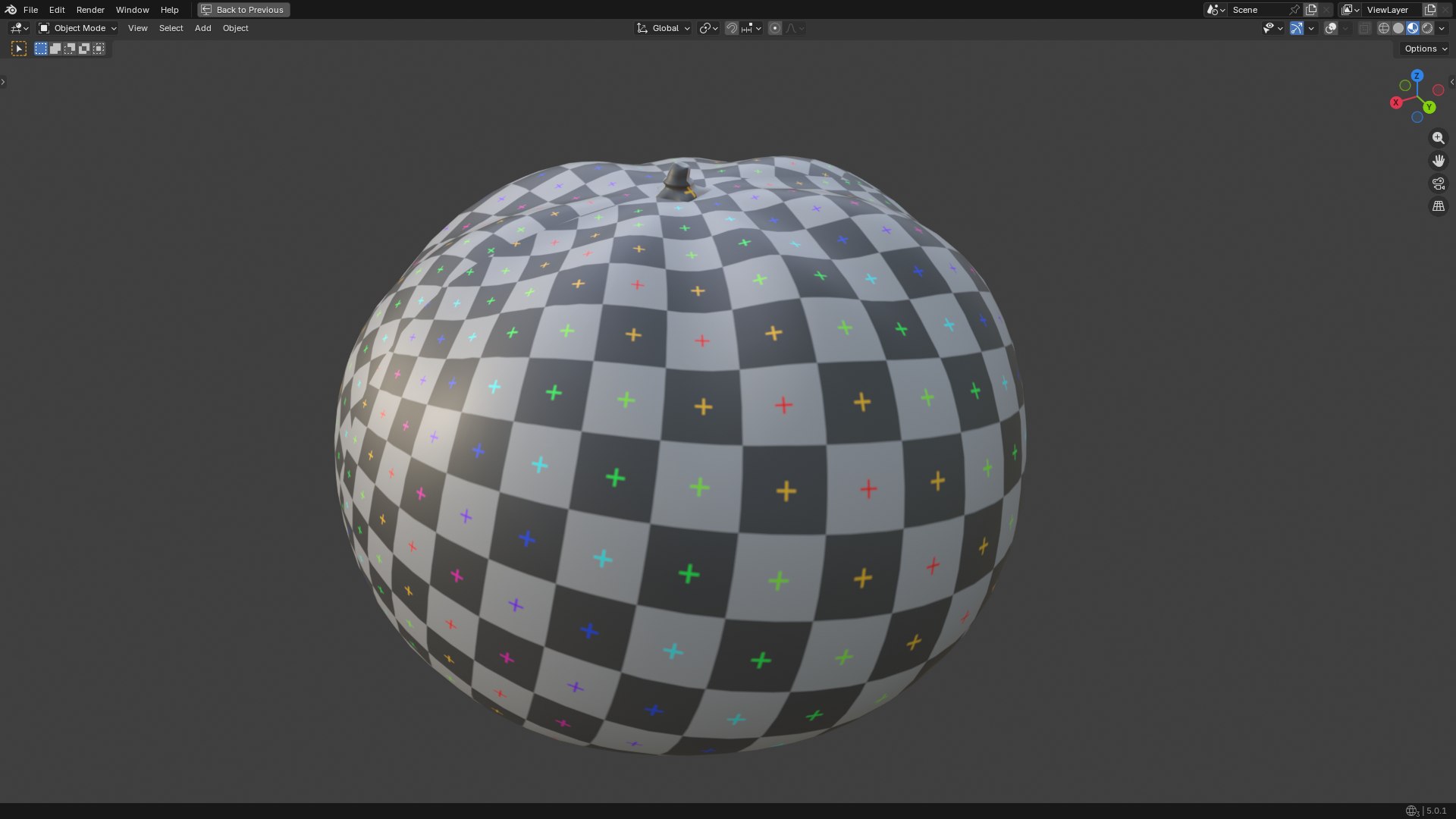Open Global transform orientation dropdown
Image resolution: width=1456 pixels, height=819 pixels.
(x=663, y=28)
